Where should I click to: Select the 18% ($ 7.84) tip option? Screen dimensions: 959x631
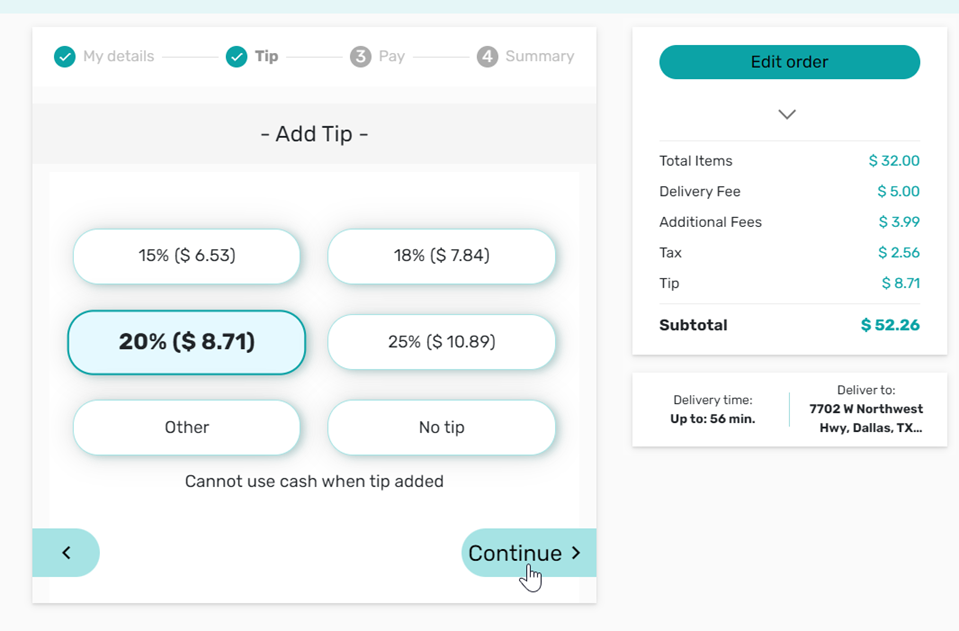pyautogui.click(x=442, y=256)
